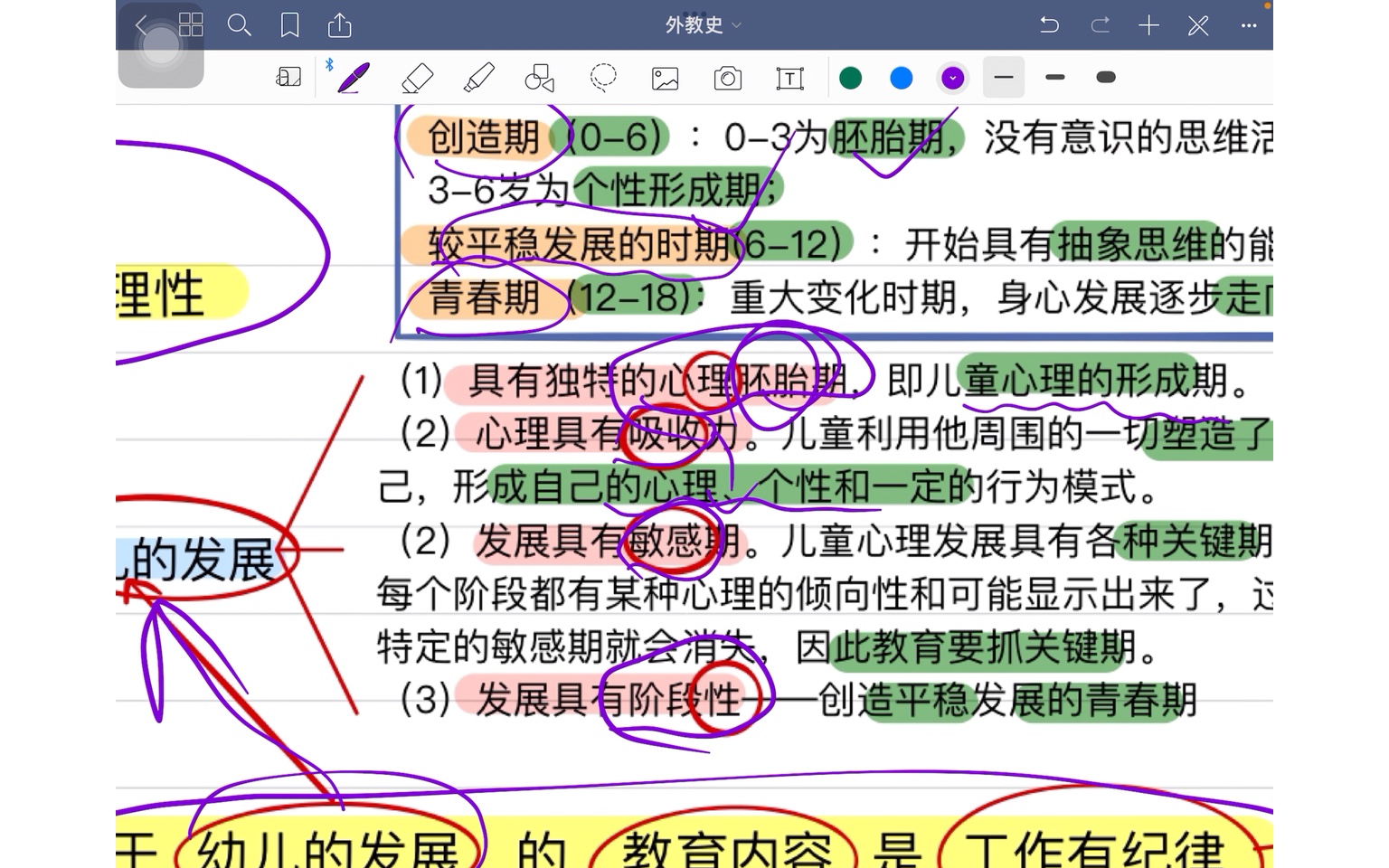Click the text 心理具有吸收力
The image size is (1389, 868).
(x=609, y=433)
